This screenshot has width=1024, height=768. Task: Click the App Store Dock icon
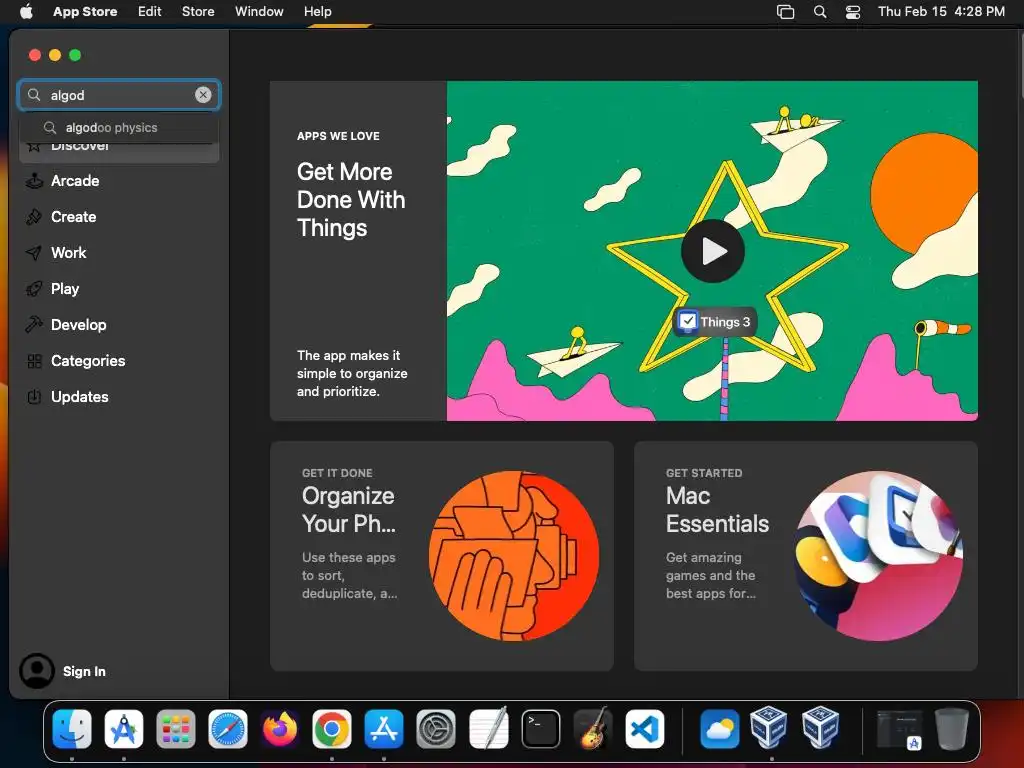coord(383,729)
